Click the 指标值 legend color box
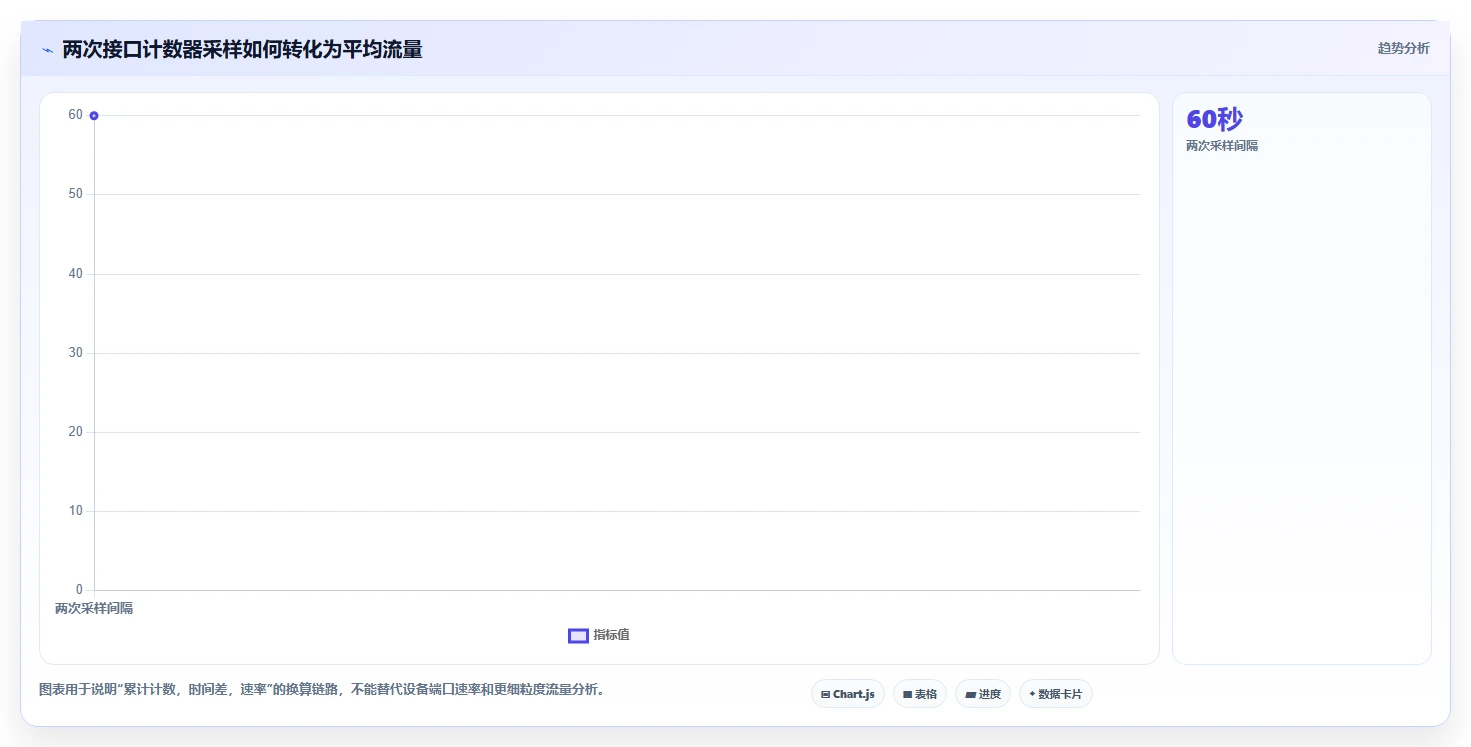 point(578,635)
